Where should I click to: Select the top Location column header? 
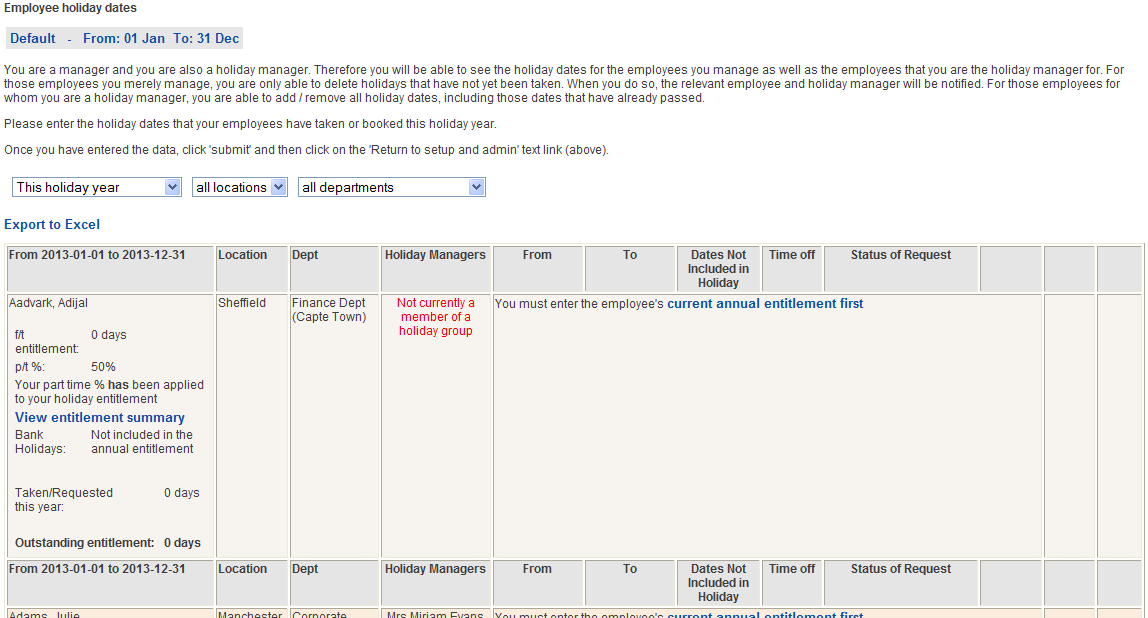[243, 255]
